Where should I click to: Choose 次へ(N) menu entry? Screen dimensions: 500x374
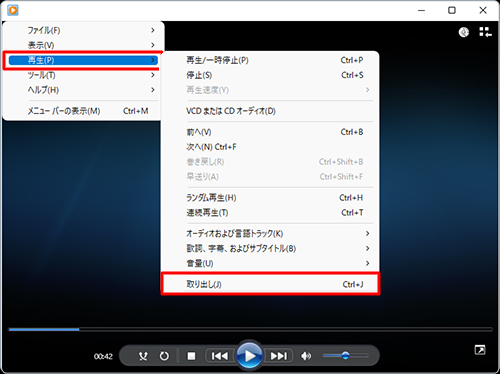(270, 147)
